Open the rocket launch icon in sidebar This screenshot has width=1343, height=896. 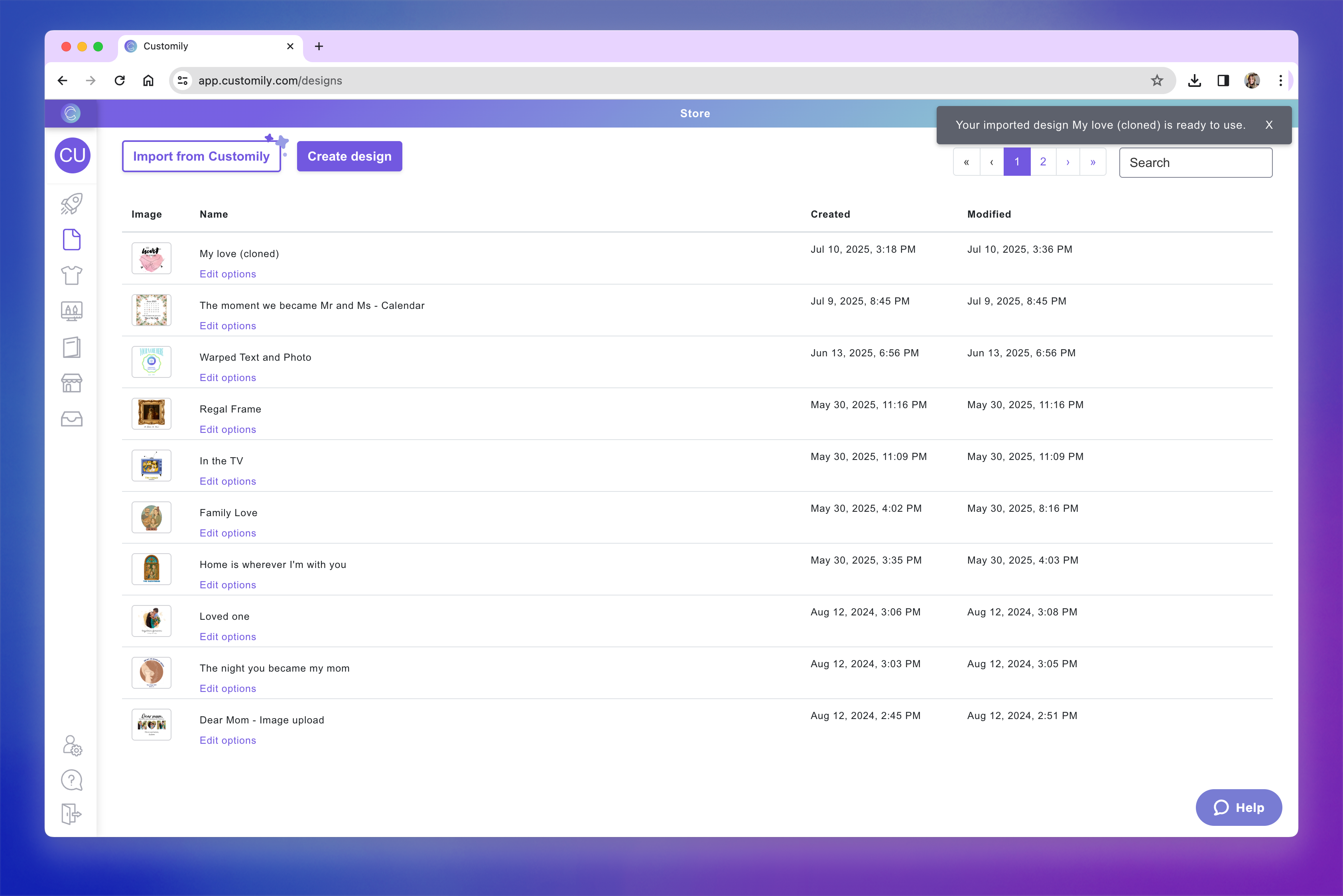pyautogui.click(x=71, y=204)
